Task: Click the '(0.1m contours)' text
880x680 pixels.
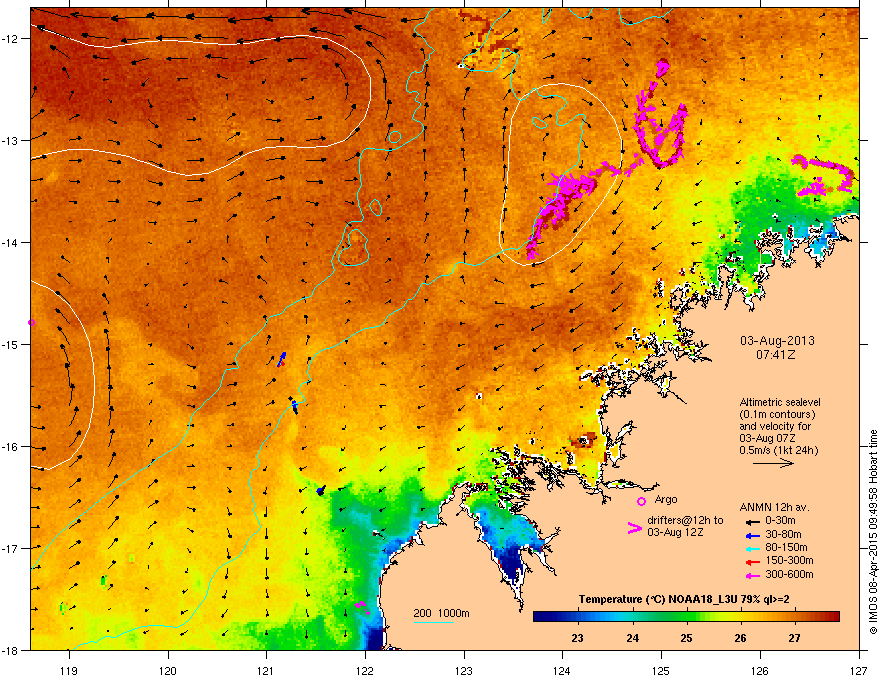Action: tap(777, 415)
